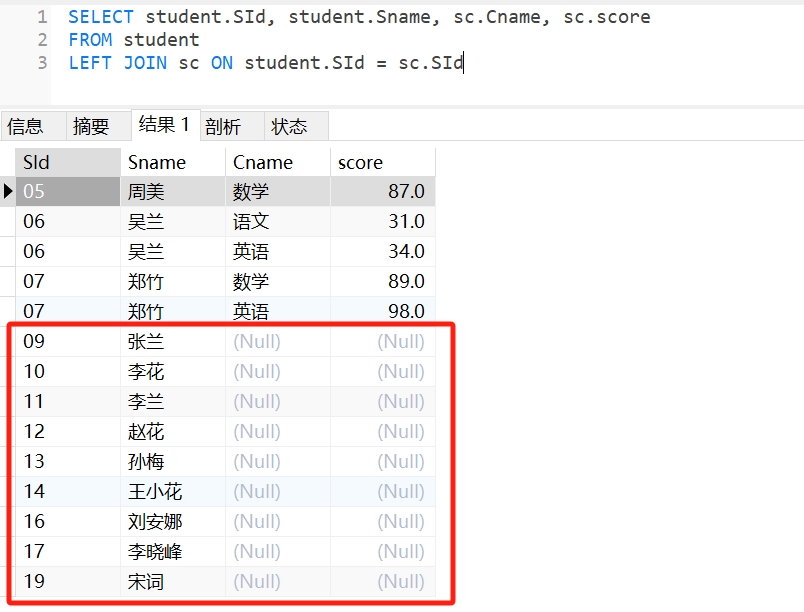Switch to the 剖析 tab
The width and height of the screenshot is (804, 612).
(x=223, y=126)
